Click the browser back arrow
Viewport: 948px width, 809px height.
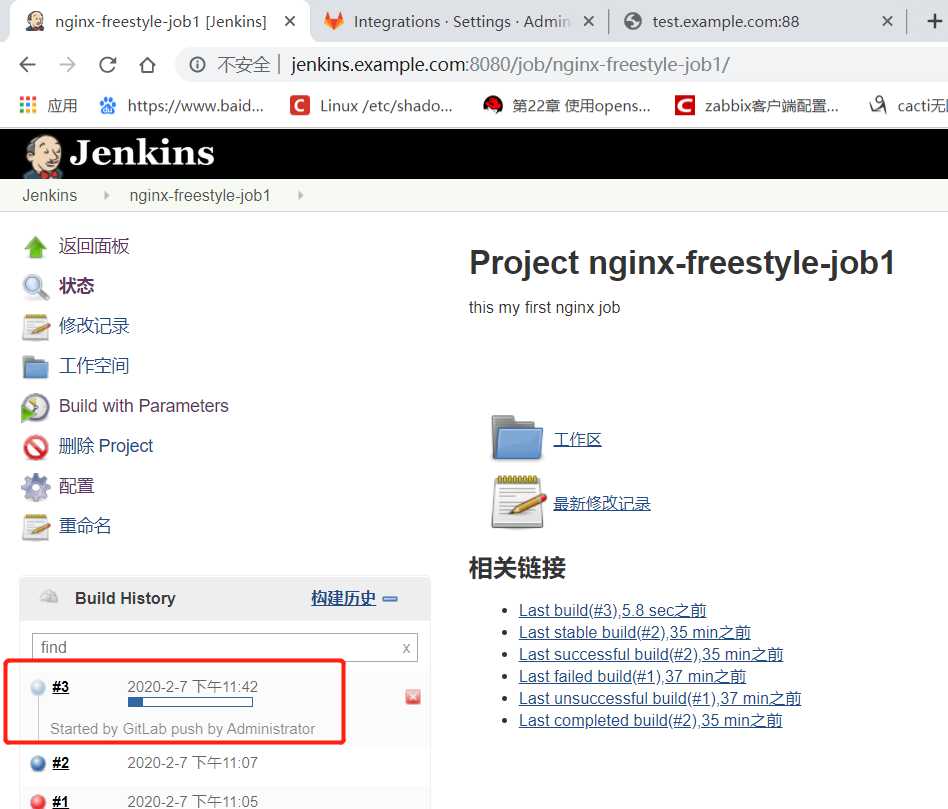tap(28, 64)
